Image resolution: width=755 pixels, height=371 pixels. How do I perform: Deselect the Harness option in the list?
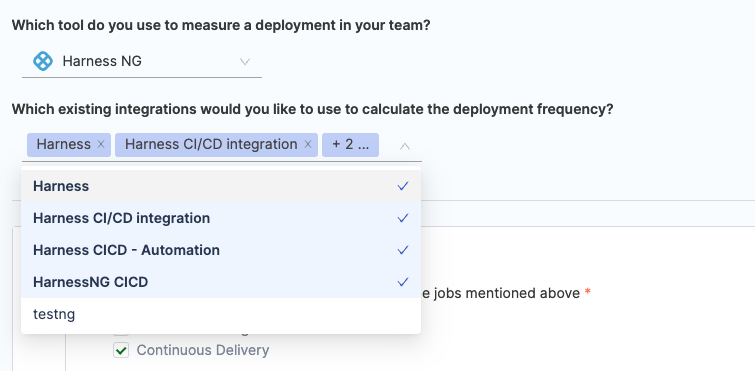221,186
